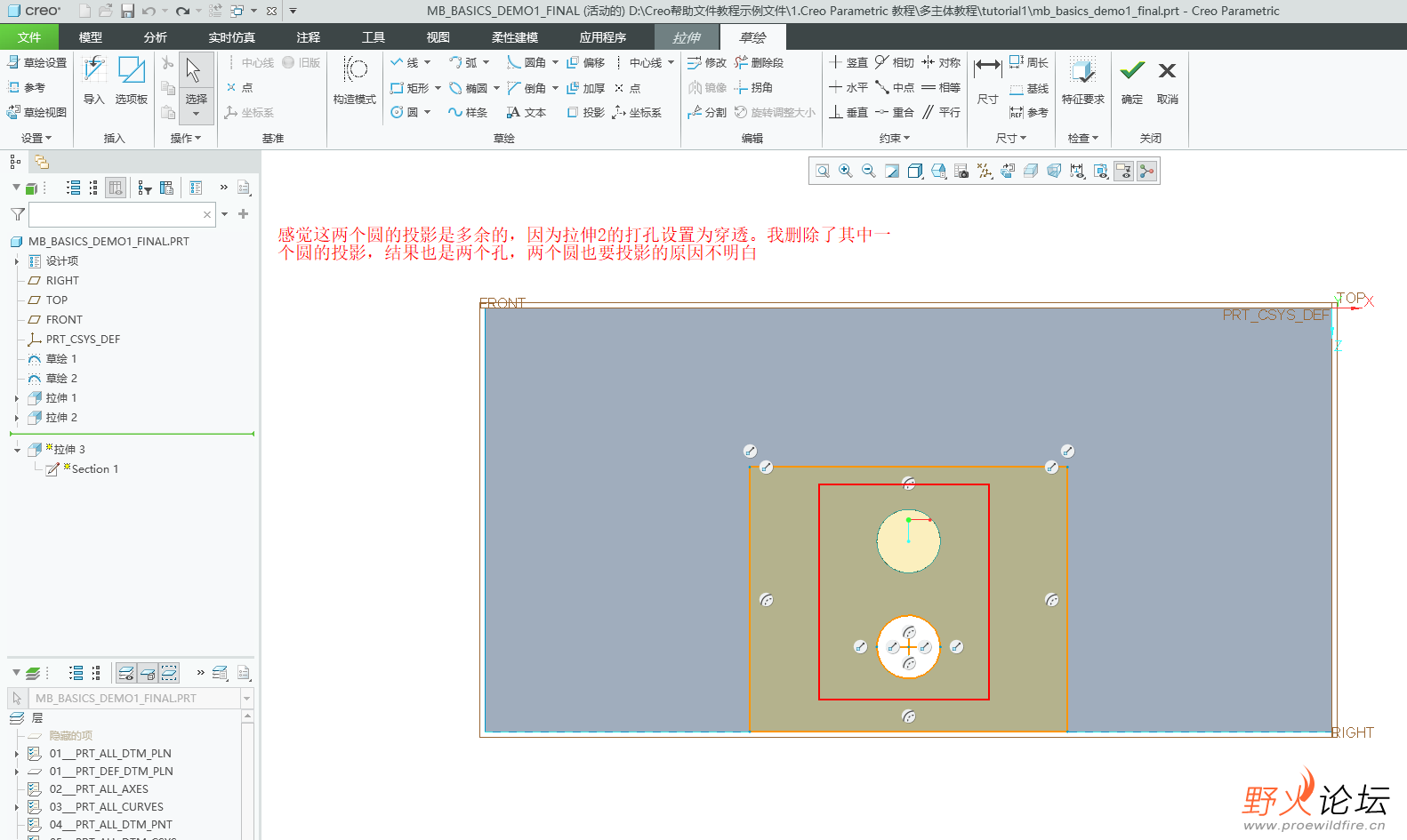Click the 草绘设置 button
This screenshot has width=1407, height=840.
pyautogui.click(x=36, y=62)
